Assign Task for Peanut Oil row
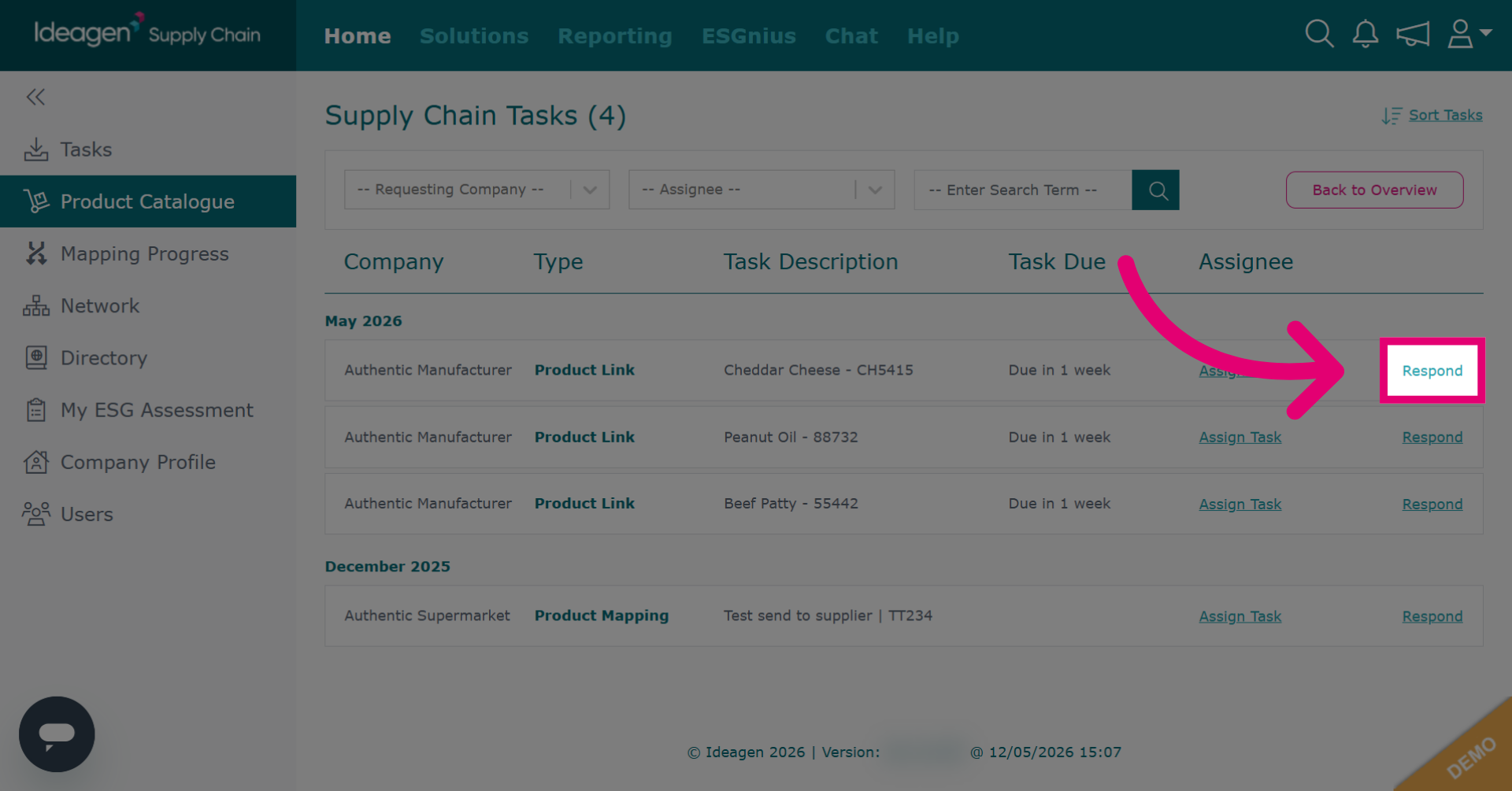This screenshot has width=1512, height=791. pyautogui.click(x=1240, y=438)
